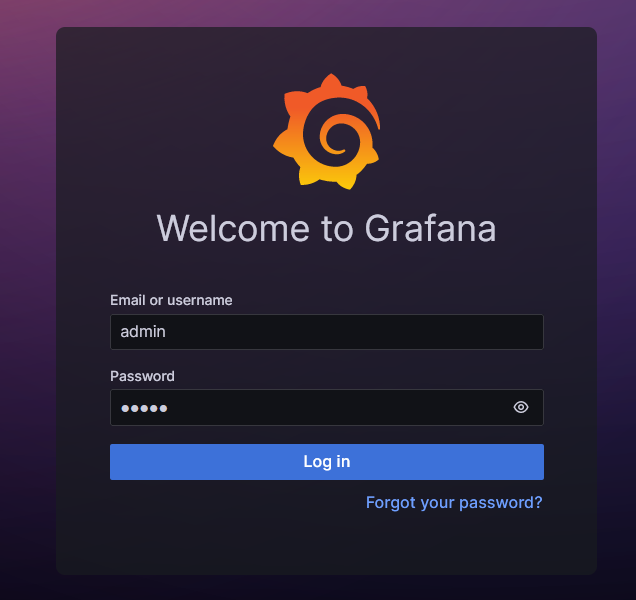The width and height of the screenshot is (636, 600).
Task: Click the Log in button
Action: 327,462
